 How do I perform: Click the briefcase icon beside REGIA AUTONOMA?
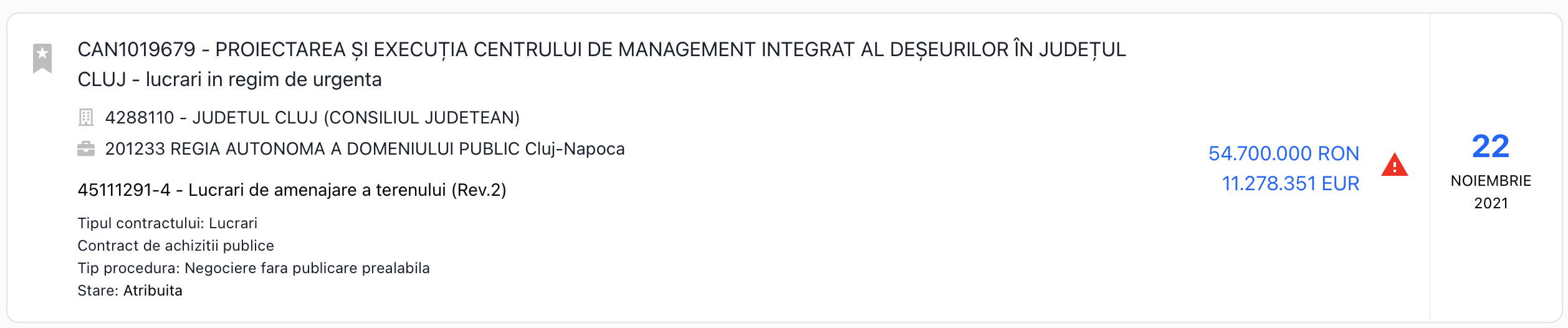coord(86,149)
